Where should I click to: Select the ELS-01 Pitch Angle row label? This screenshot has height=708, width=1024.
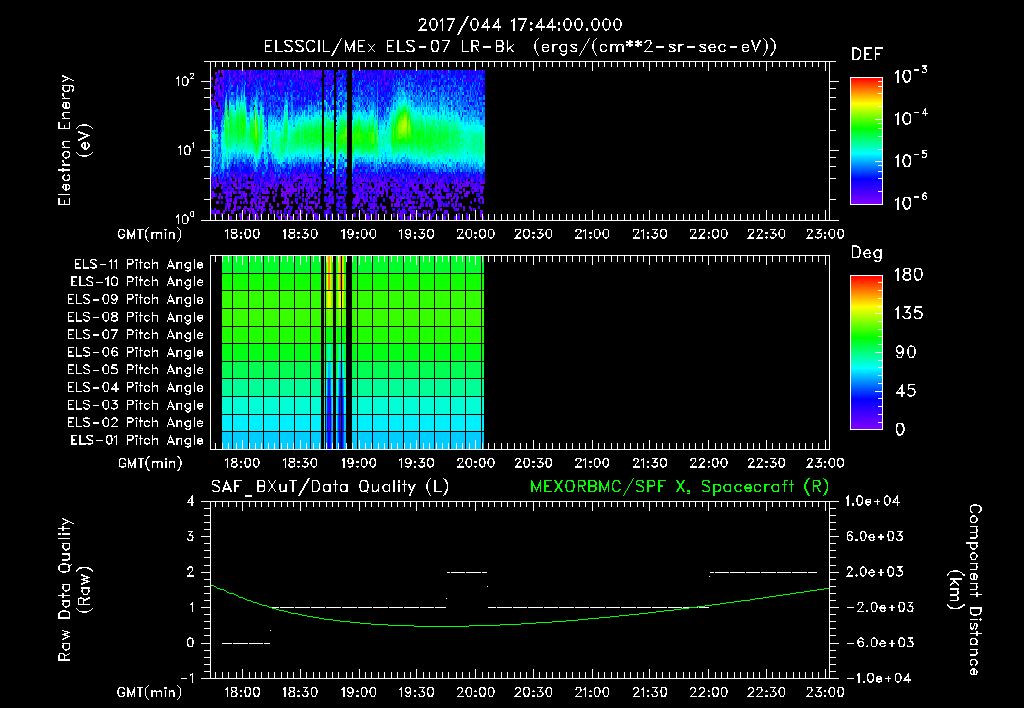(x=137, y=440)
